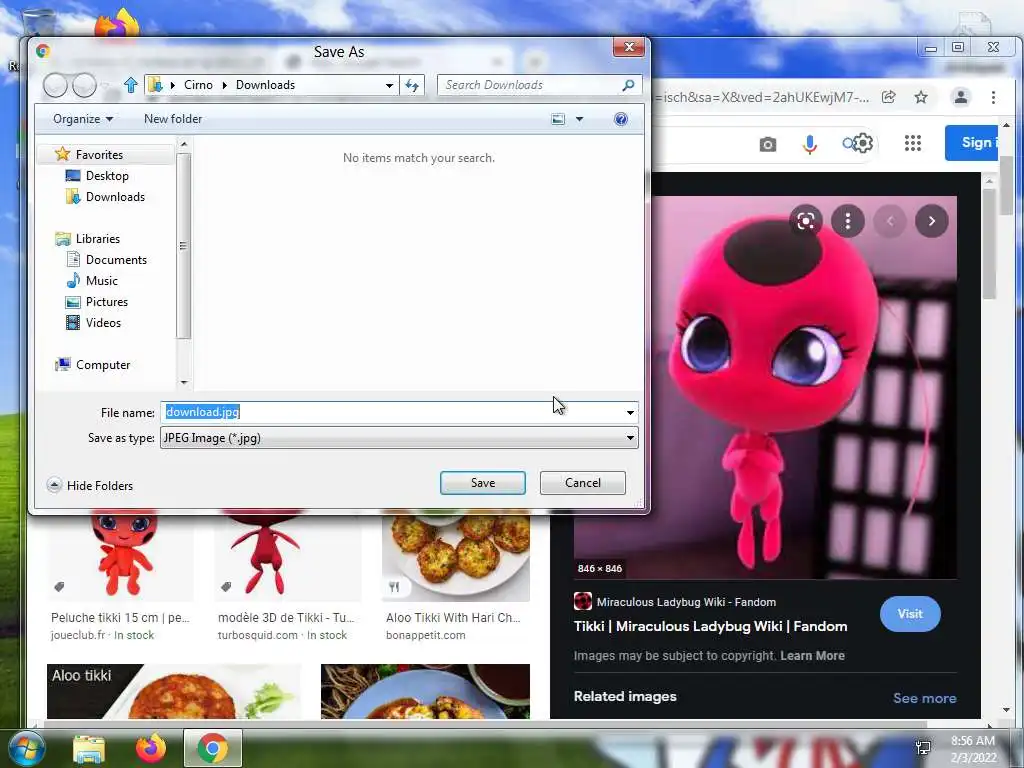
Task: Open the Pictures library
Action: point(106,302)
